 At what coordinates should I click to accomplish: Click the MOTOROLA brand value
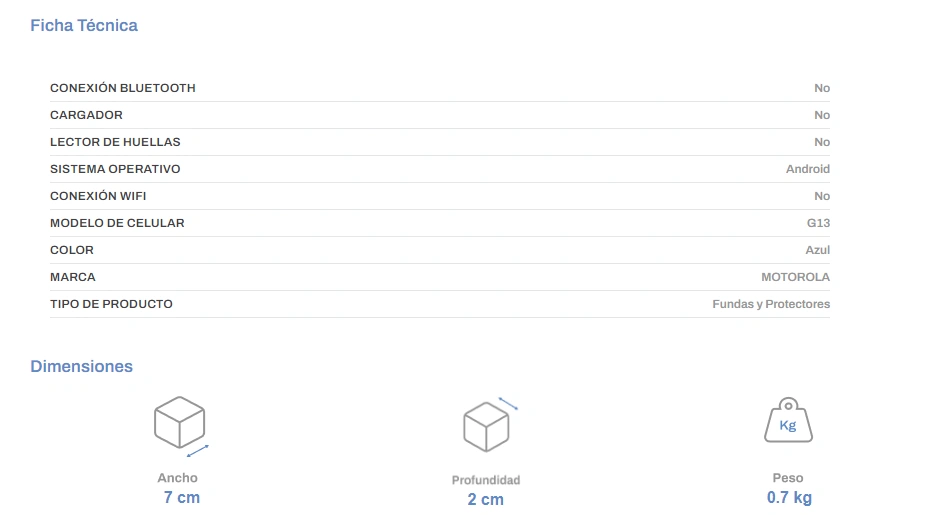[795, 277]
